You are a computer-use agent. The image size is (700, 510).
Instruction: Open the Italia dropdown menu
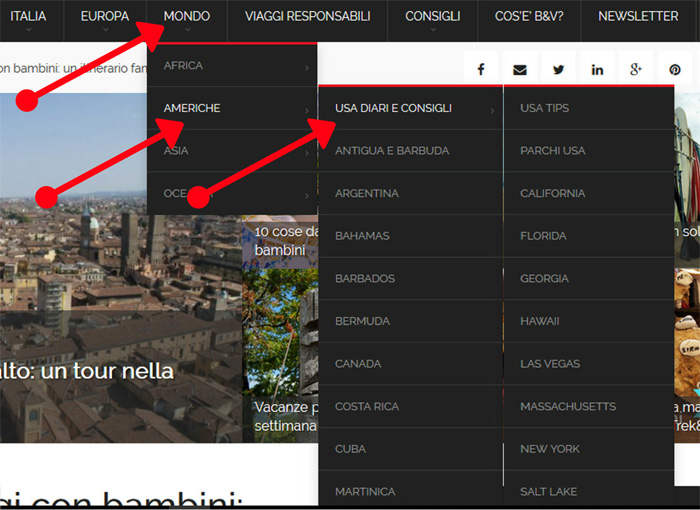(28, 17)
